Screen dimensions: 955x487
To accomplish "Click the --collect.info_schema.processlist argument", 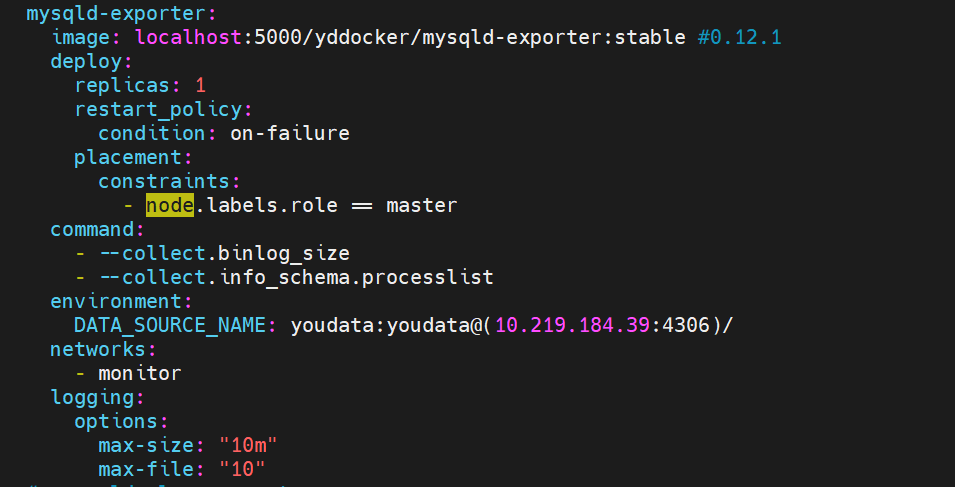I will tap(296, 277).
